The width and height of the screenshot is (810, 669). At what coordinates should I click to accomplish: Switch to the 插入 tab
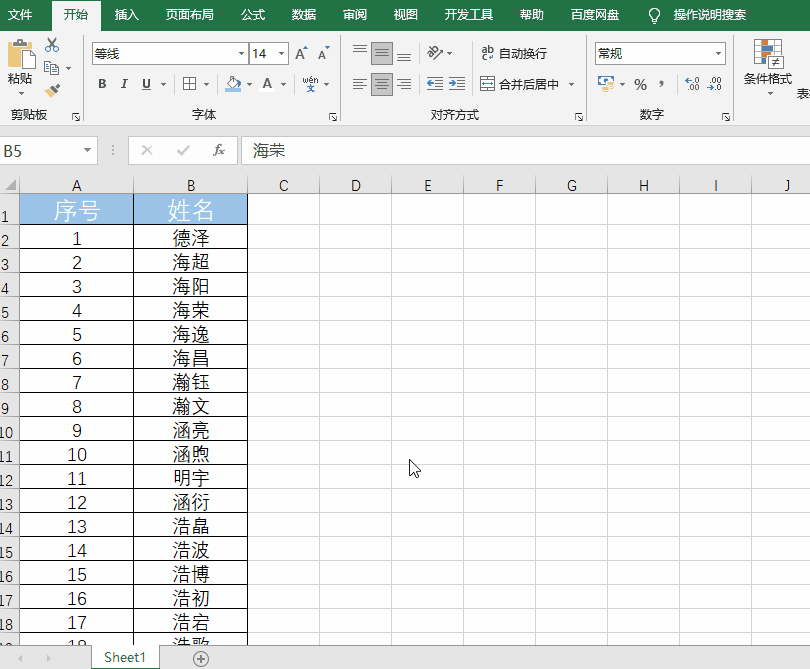click(x=127, y=14)
